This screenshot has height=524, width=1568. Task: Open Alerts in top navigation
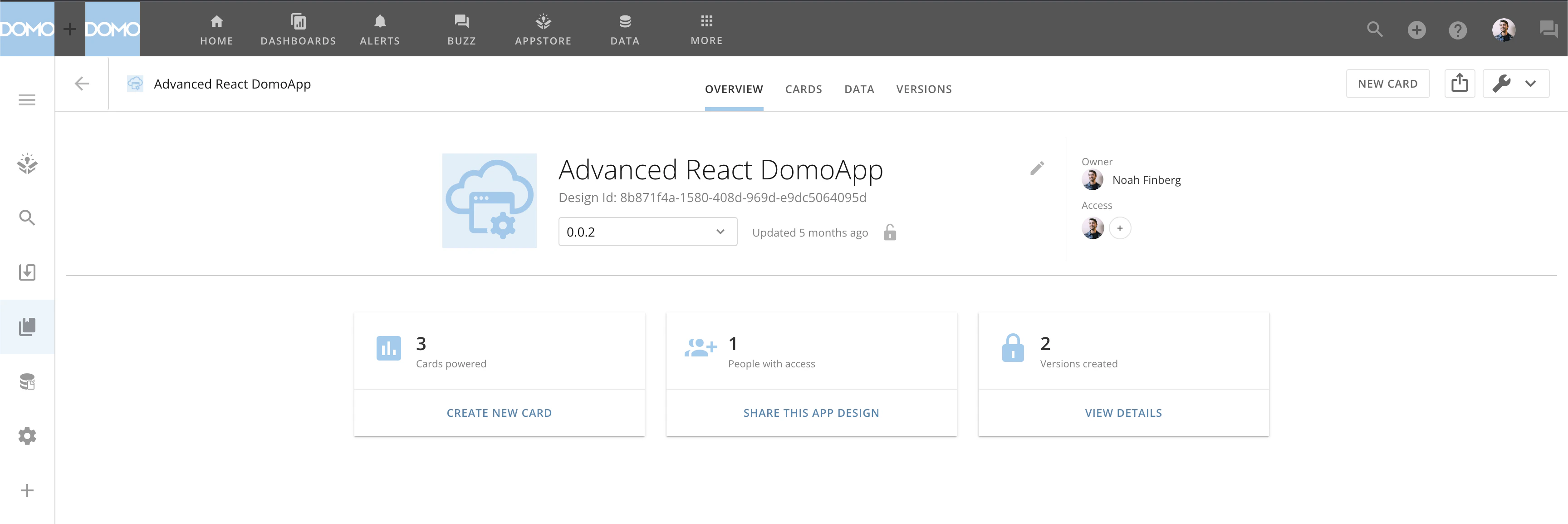pos(380,30)
